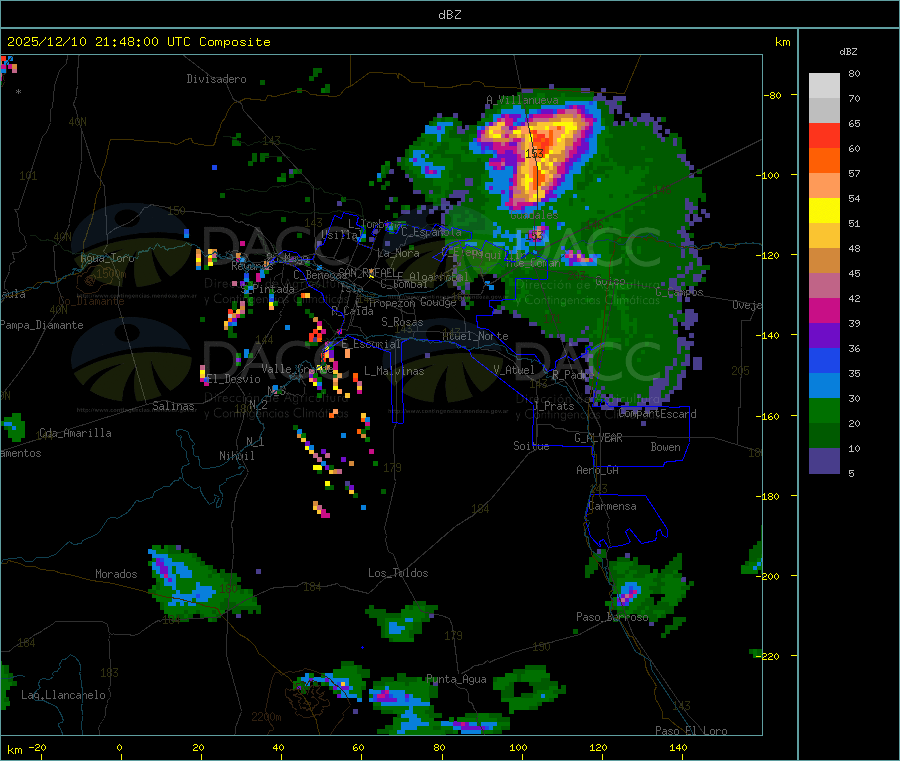Click the -160 km vertical axis tick
900x761 pixels.
click(769, 416)
